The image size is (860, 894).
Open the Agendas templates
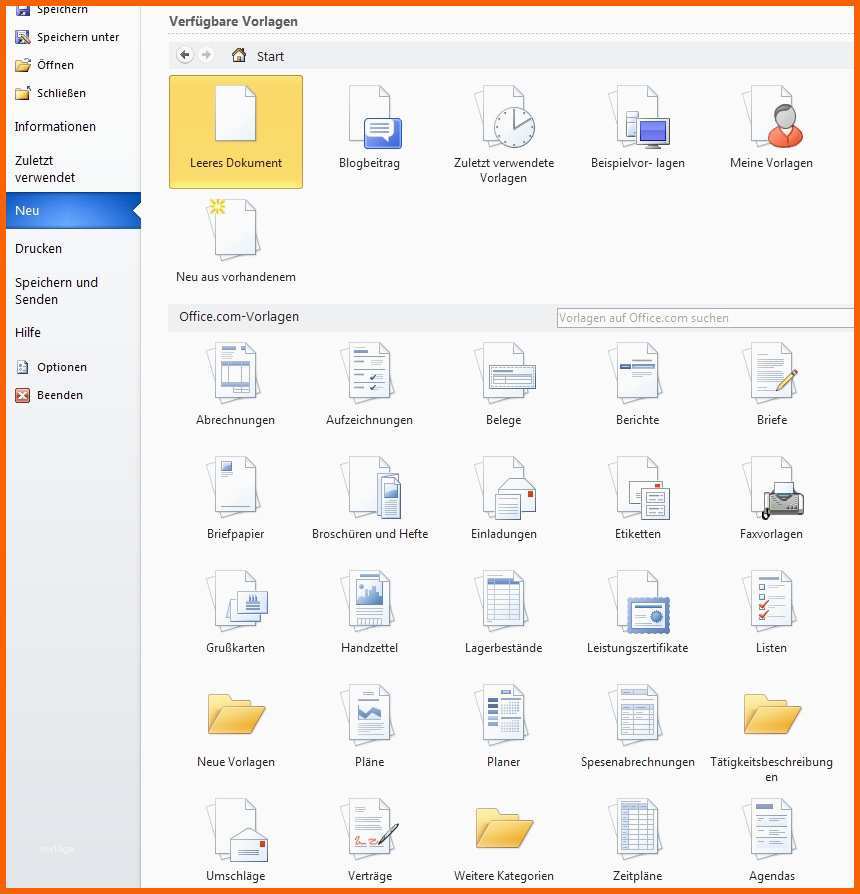771,840
